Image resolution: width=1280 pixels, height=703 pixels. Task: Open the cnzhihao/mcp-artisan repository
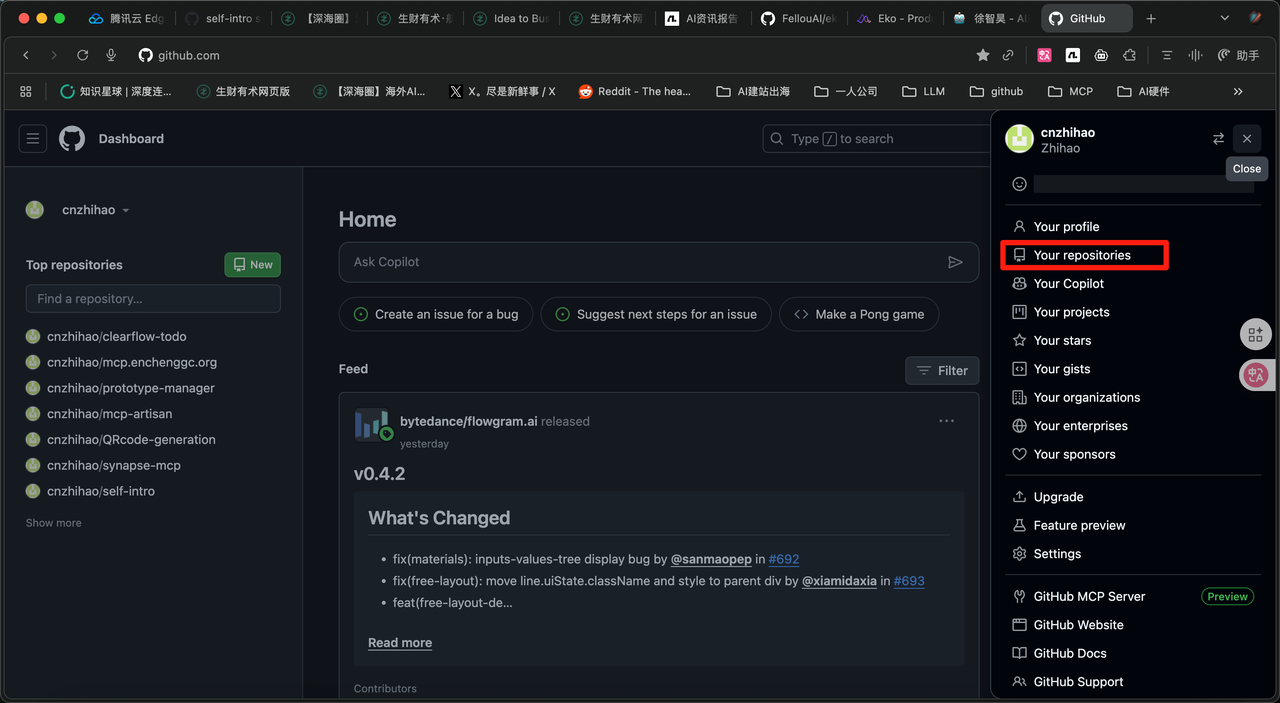[109, 414]
